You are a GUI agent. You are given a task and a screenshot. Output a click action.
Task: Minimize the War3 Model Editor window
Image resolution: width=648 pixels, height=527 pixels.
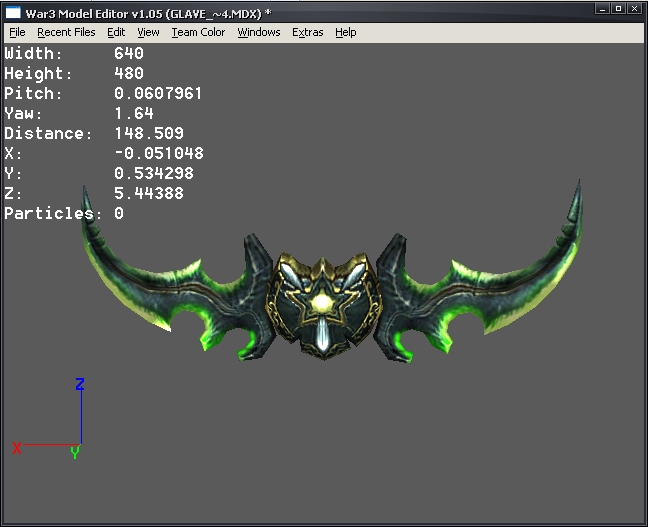603,9
